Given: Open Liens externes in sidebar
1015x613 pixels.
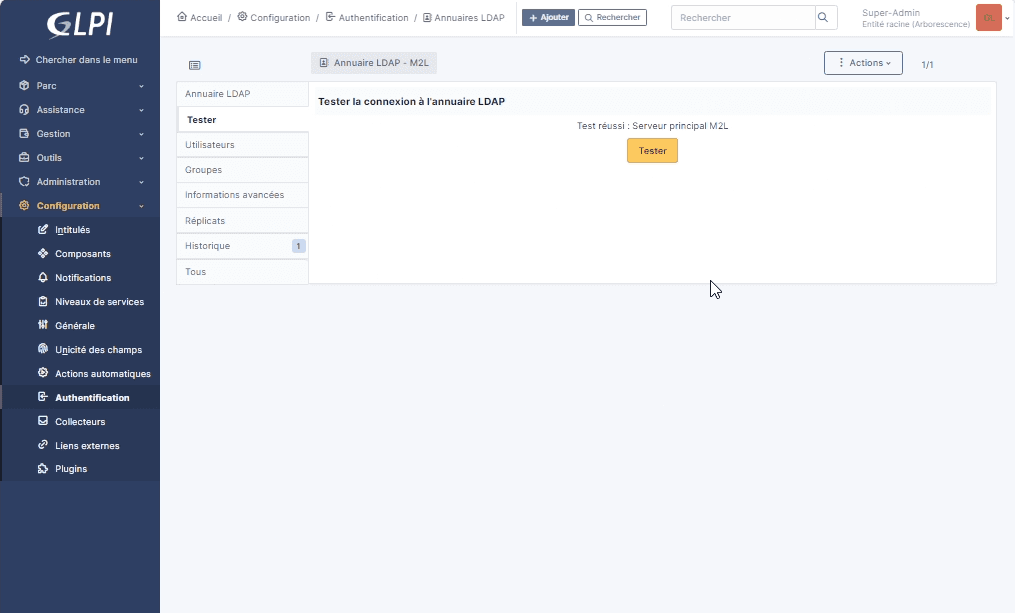Looking at the screenshot, I should (x=86, y=446).
